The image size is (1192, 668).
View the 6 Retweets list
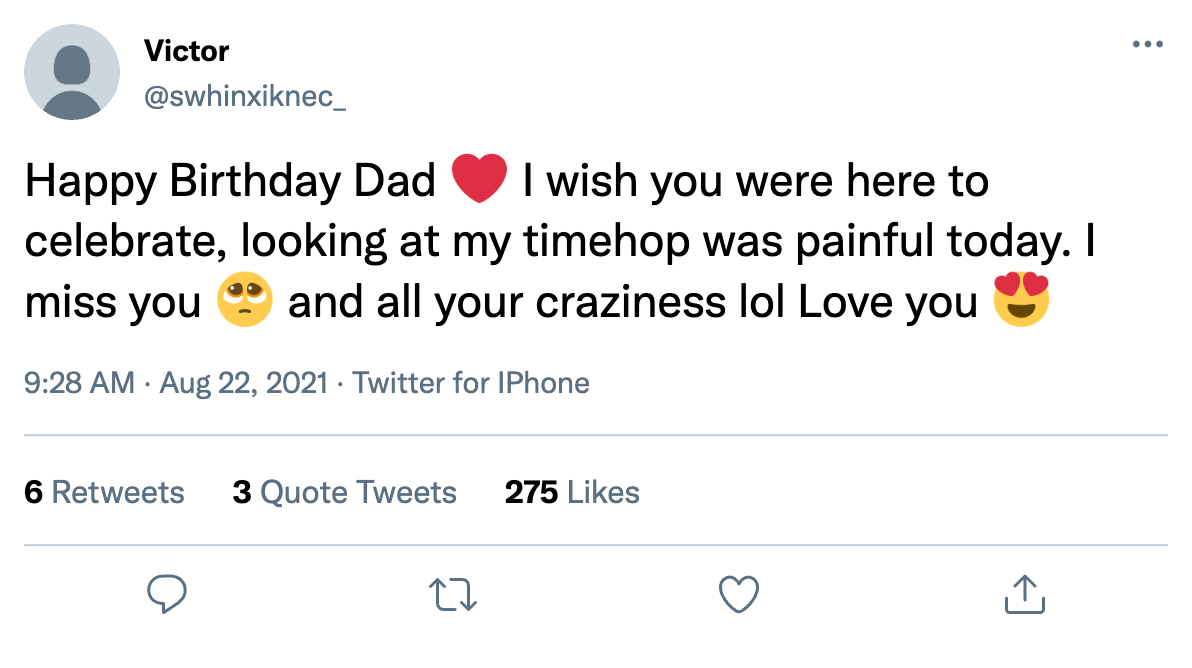(x=104, y=492)
